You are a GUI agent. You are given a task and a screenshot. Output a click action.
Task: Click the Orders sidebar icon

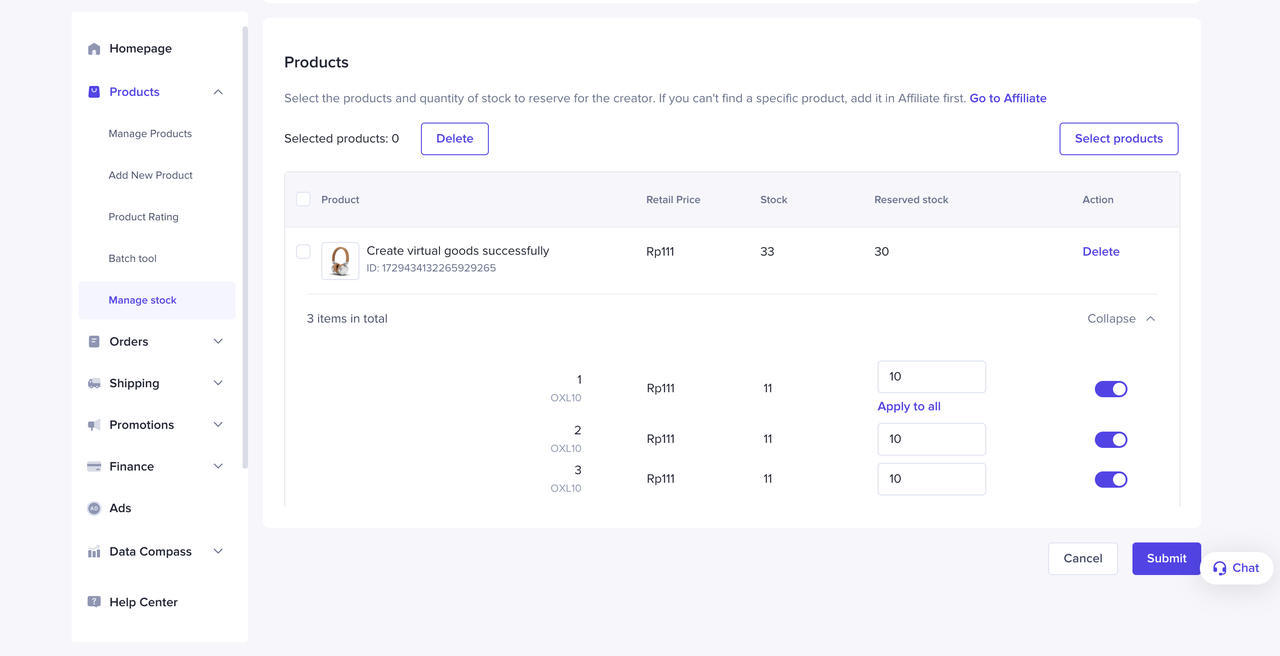coord(94,342)
